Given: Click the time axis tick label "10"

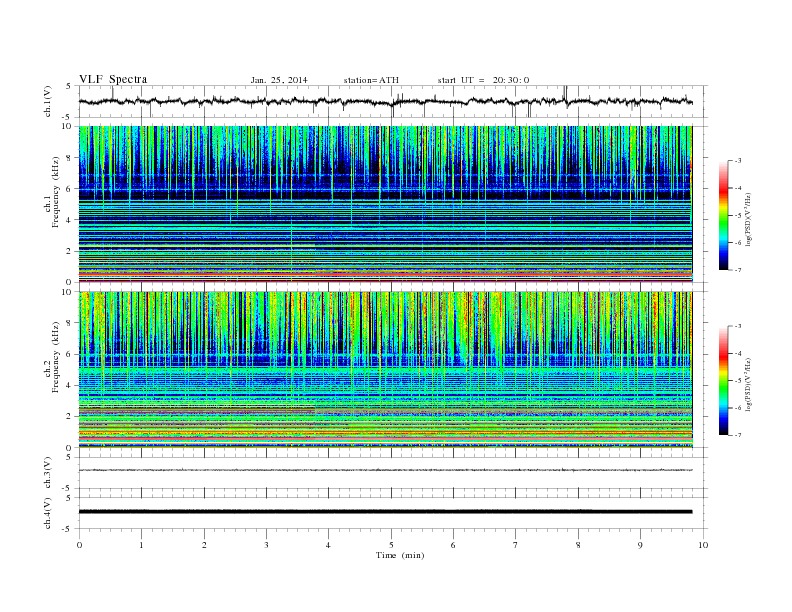Looking at the screenshot, I should [x=703, y=545].
